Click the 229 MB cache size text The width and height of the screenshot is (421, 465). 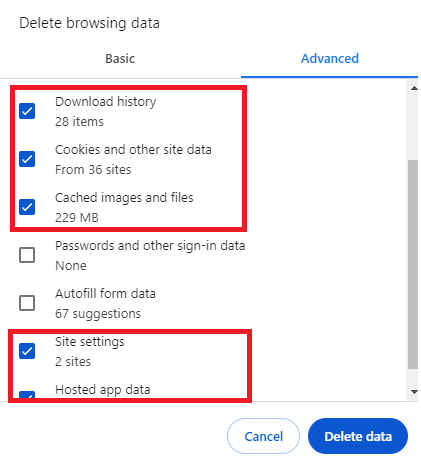(x=77, y=218)
